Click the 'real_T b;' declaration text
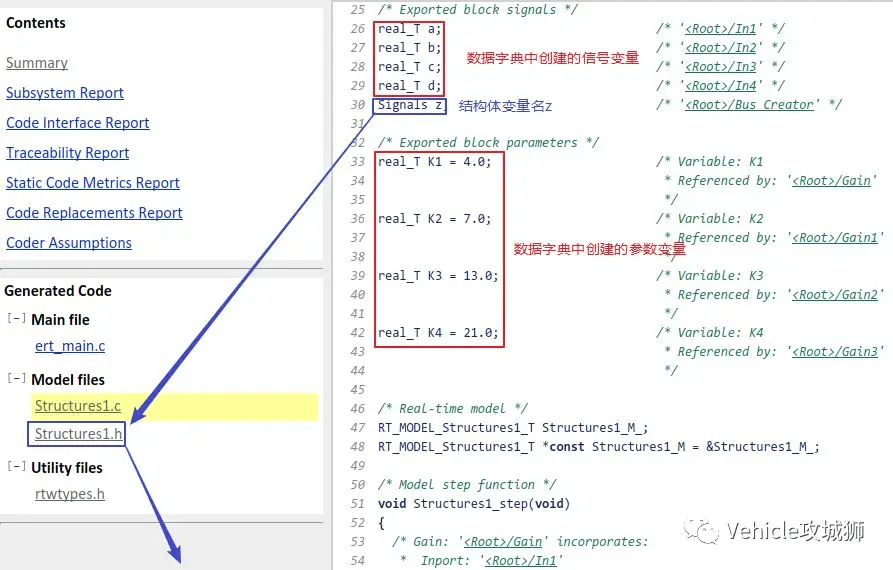This screenshot has height=570, width=893. [x=409, y=48]
